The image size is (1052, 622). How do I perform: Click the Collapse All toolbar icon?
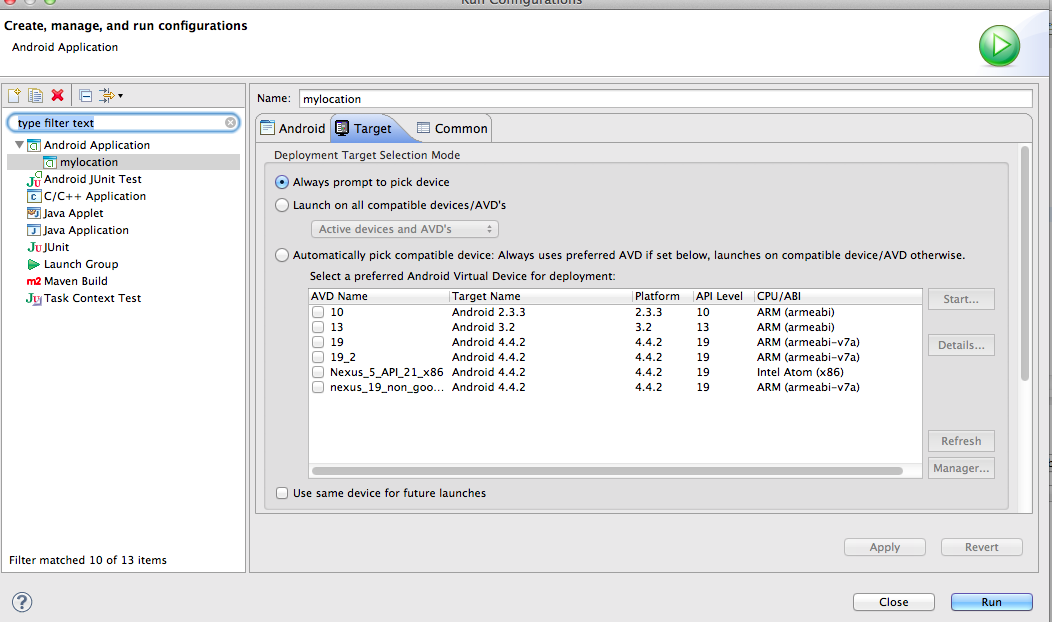86,96
